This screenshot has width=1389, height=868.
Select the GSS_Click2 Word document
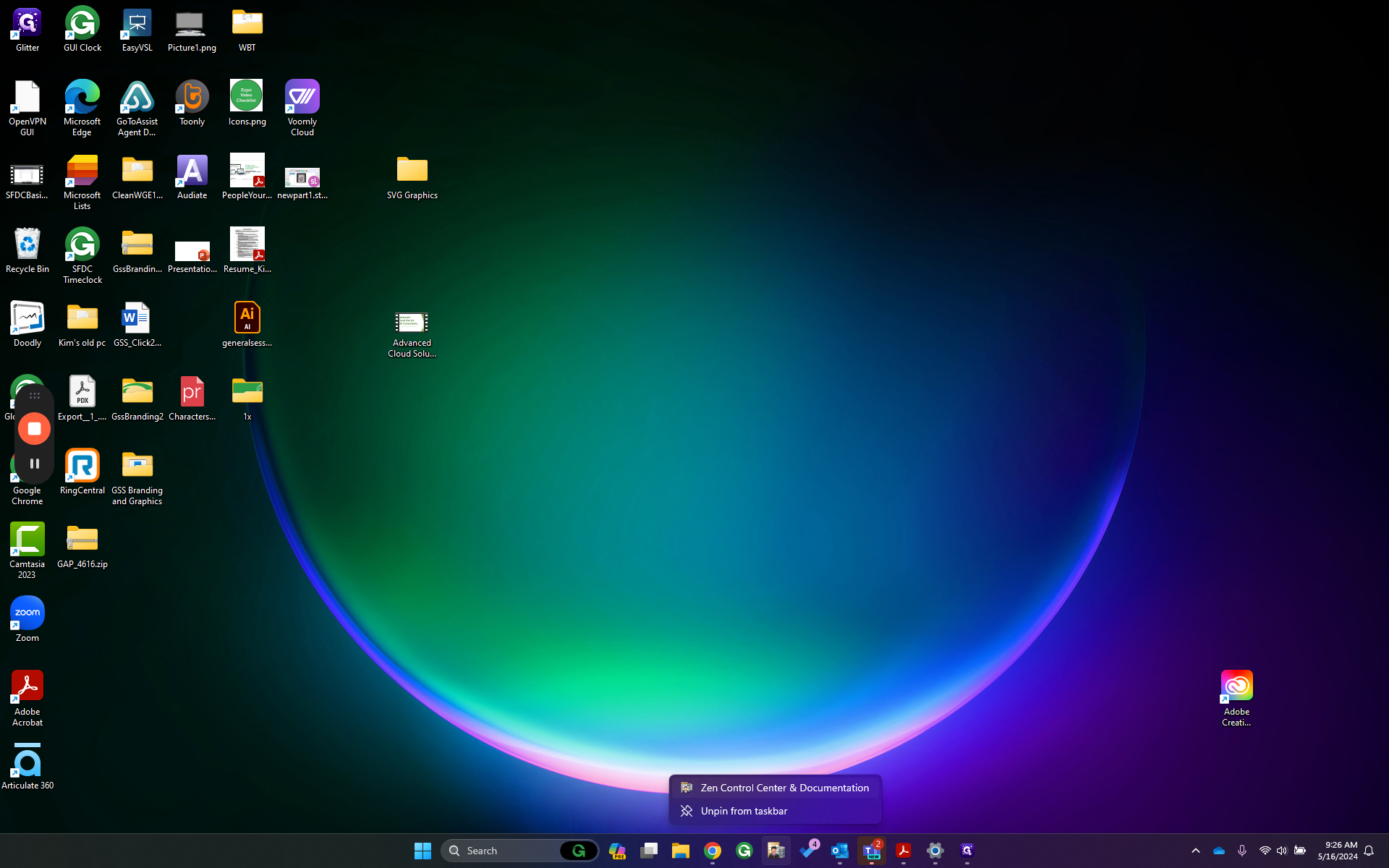point(137,325)
